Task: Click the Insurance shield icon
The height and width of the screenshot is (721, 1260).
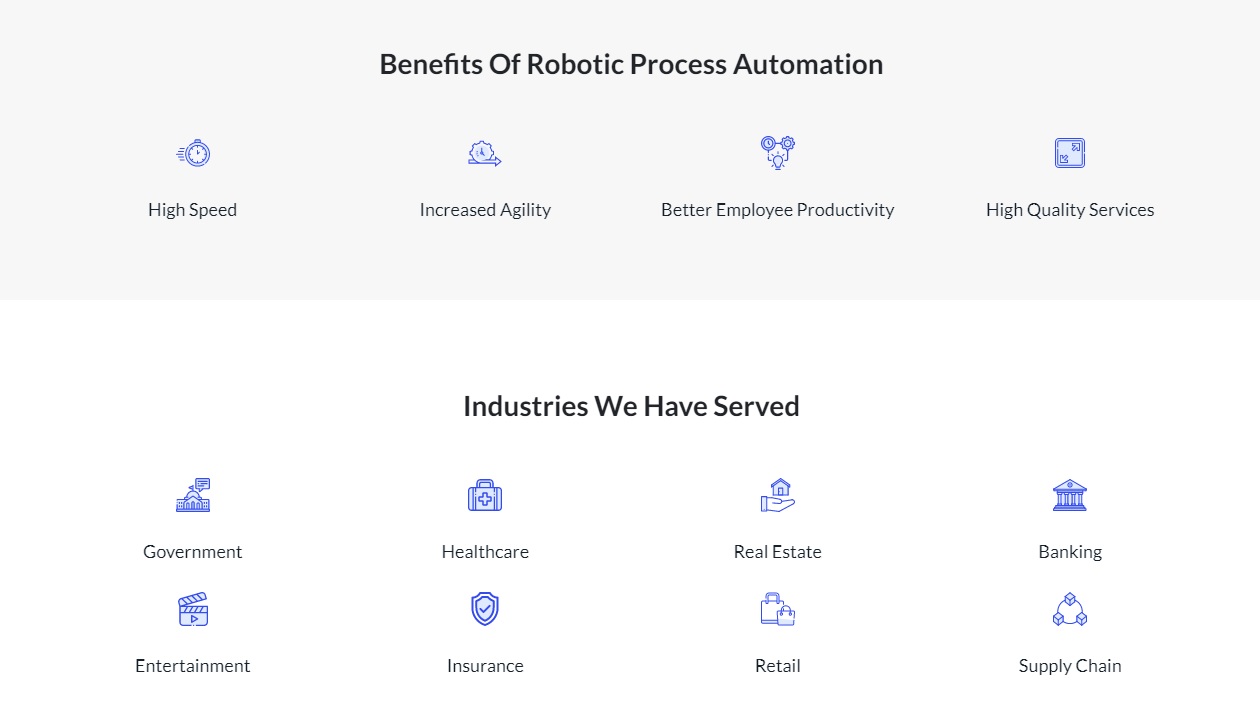Action: click(485, 609)
